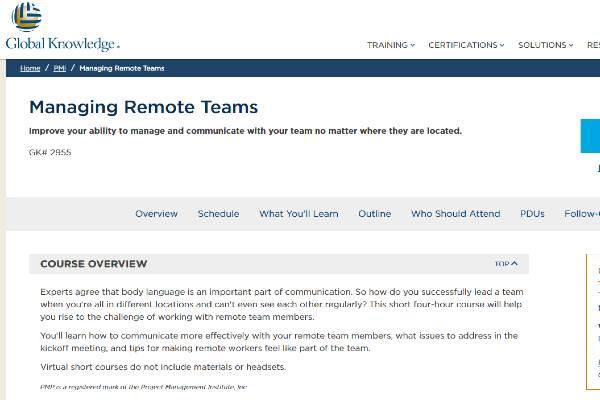View the PDUs section
Screen dimensions: 600x400
[x=532, y=214]
